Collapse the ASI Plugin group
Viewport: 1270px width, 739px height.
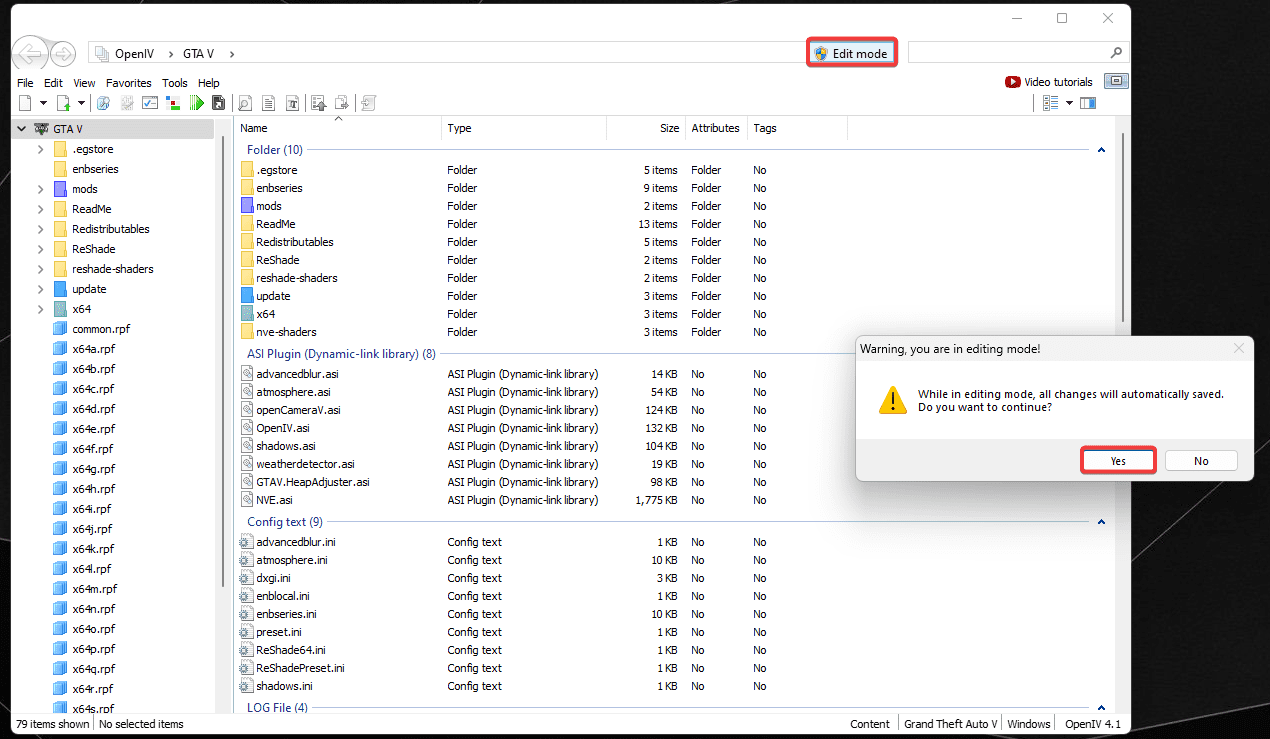[1101, 354]
